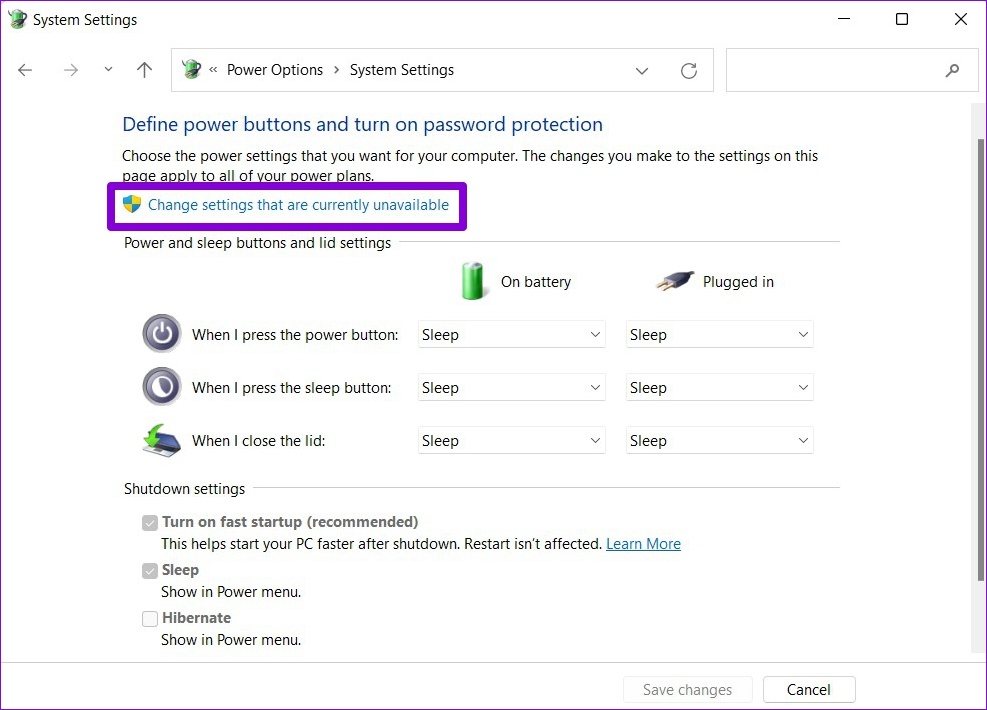Click Power Options in the breadcrumb
The width and height of the screenshot is (987, 710).
tap(275, 70)
